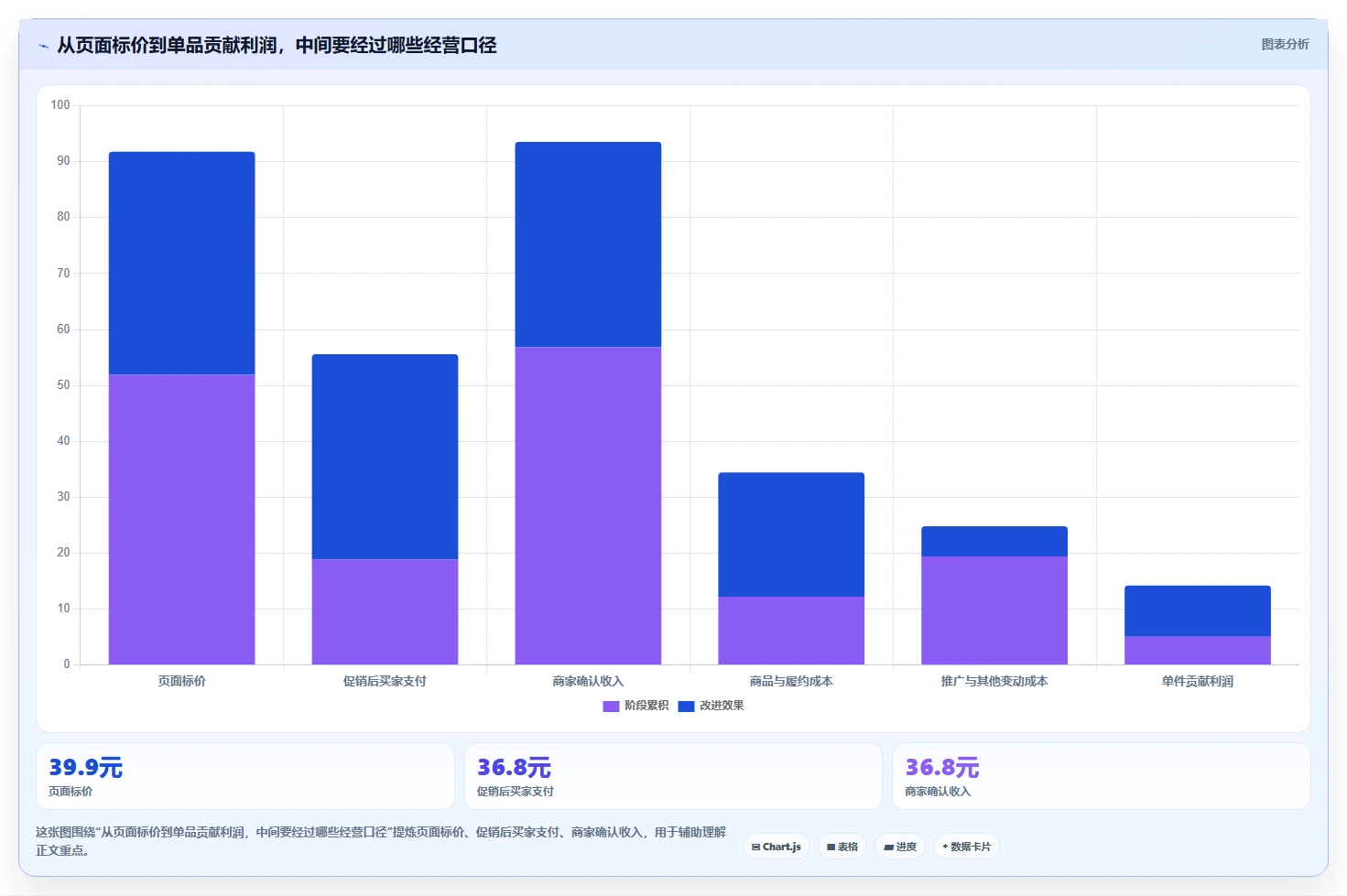The width and height of the screenshot is (1347, 896).
Task: Toggle the 改进效果 legend label
Action: [722, 706]
